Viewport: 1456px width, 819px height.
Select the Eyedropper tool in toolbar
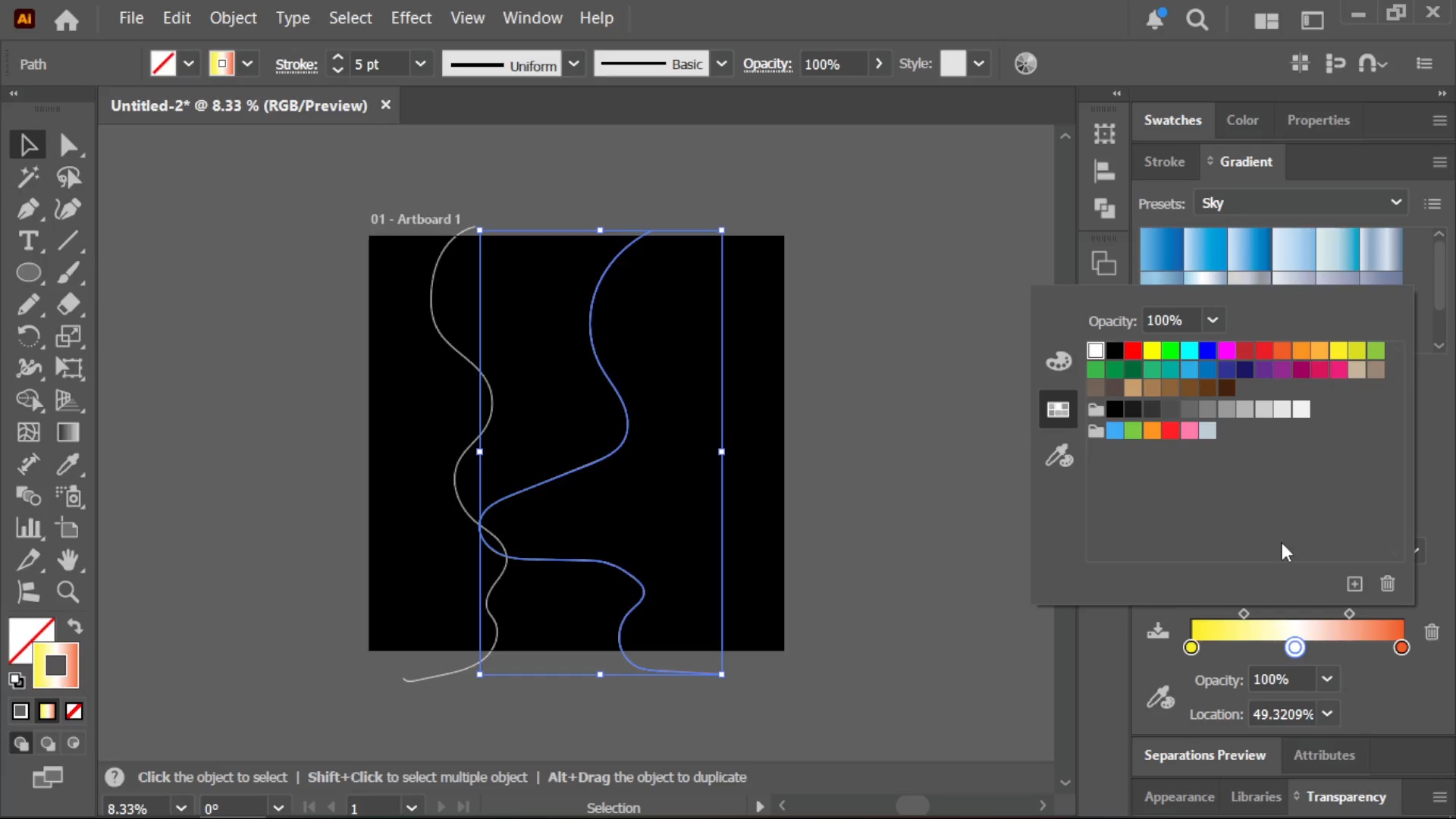click(x=68, y=464)
